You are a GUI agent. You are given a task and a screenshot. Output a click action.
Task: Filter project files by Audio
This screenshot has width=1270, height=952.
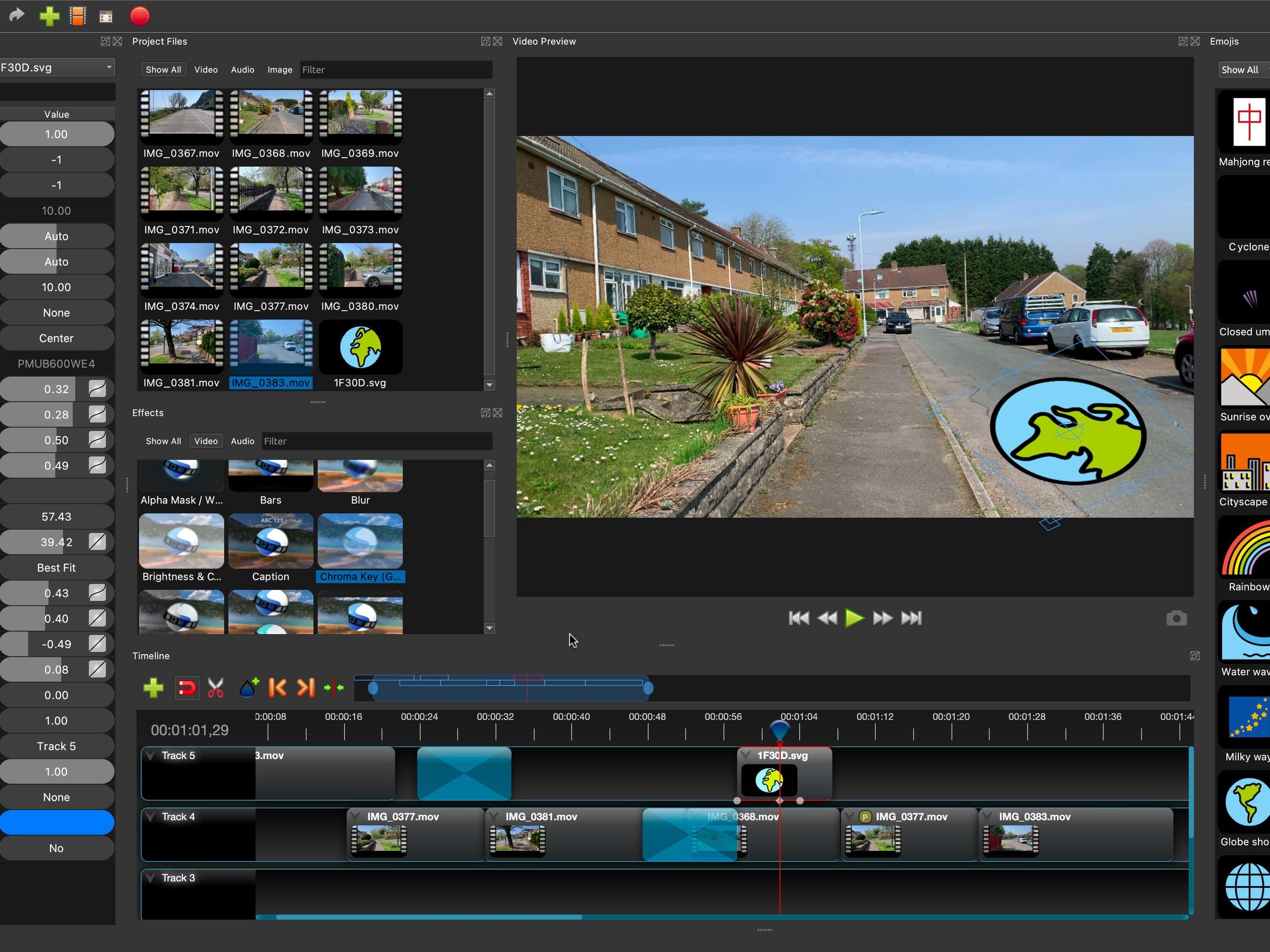[242, 69]
